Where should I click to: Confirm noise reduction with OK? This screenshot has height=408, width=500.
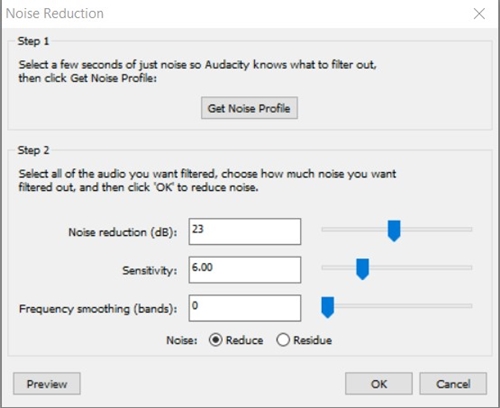click(379, 384)
